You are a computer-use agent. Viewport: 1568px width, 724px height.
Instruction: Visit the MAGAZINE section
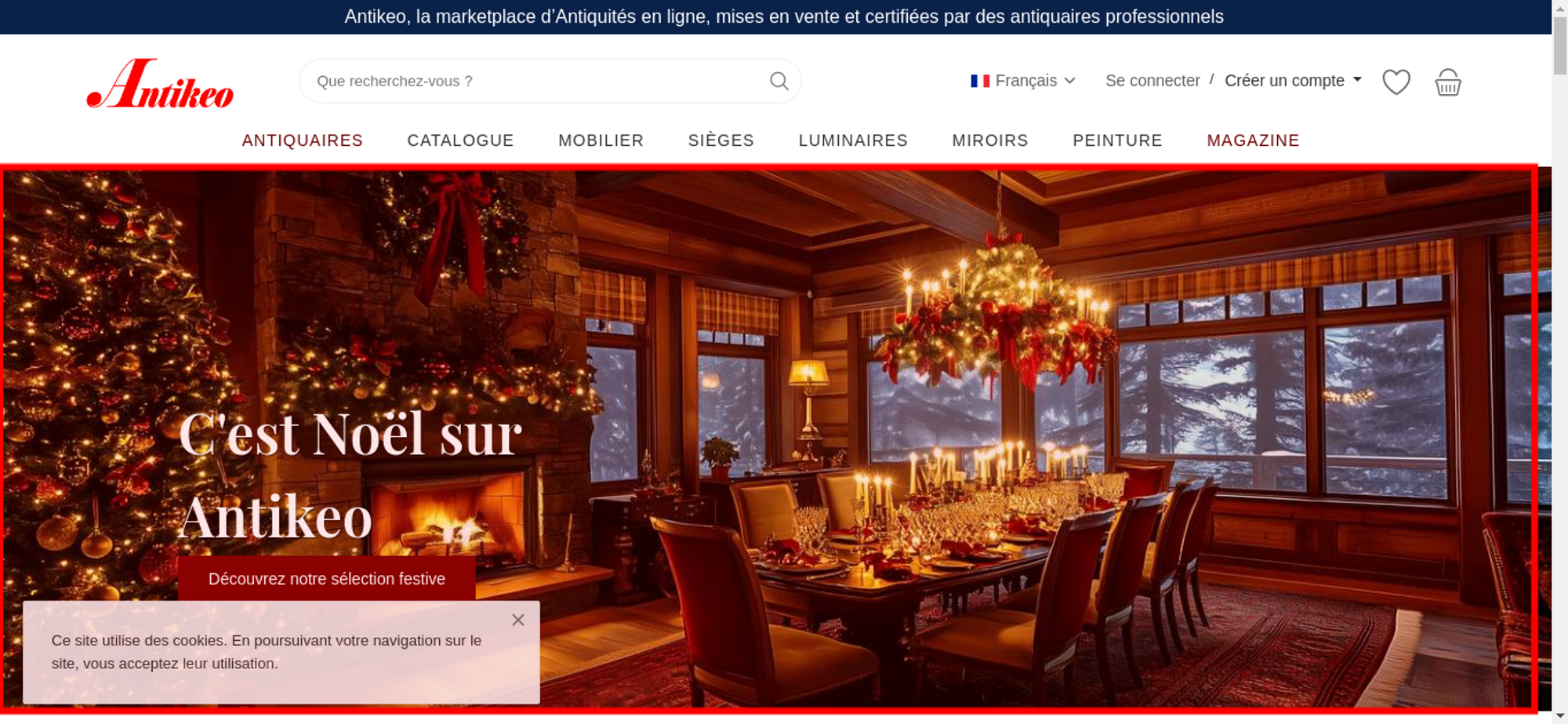click(1253, 140)
